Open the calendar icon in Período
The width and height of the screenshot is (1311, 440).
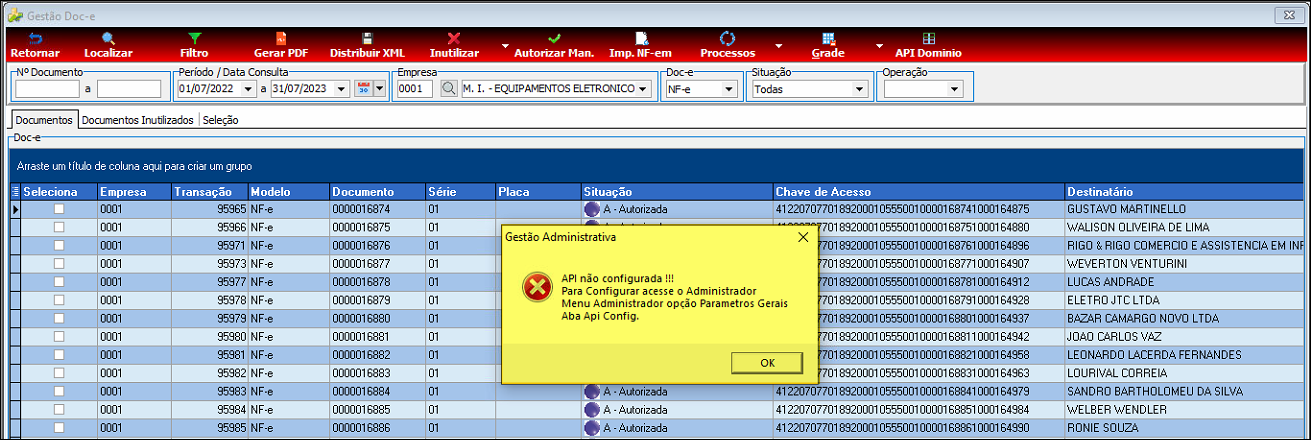click(x=363, y=89)
